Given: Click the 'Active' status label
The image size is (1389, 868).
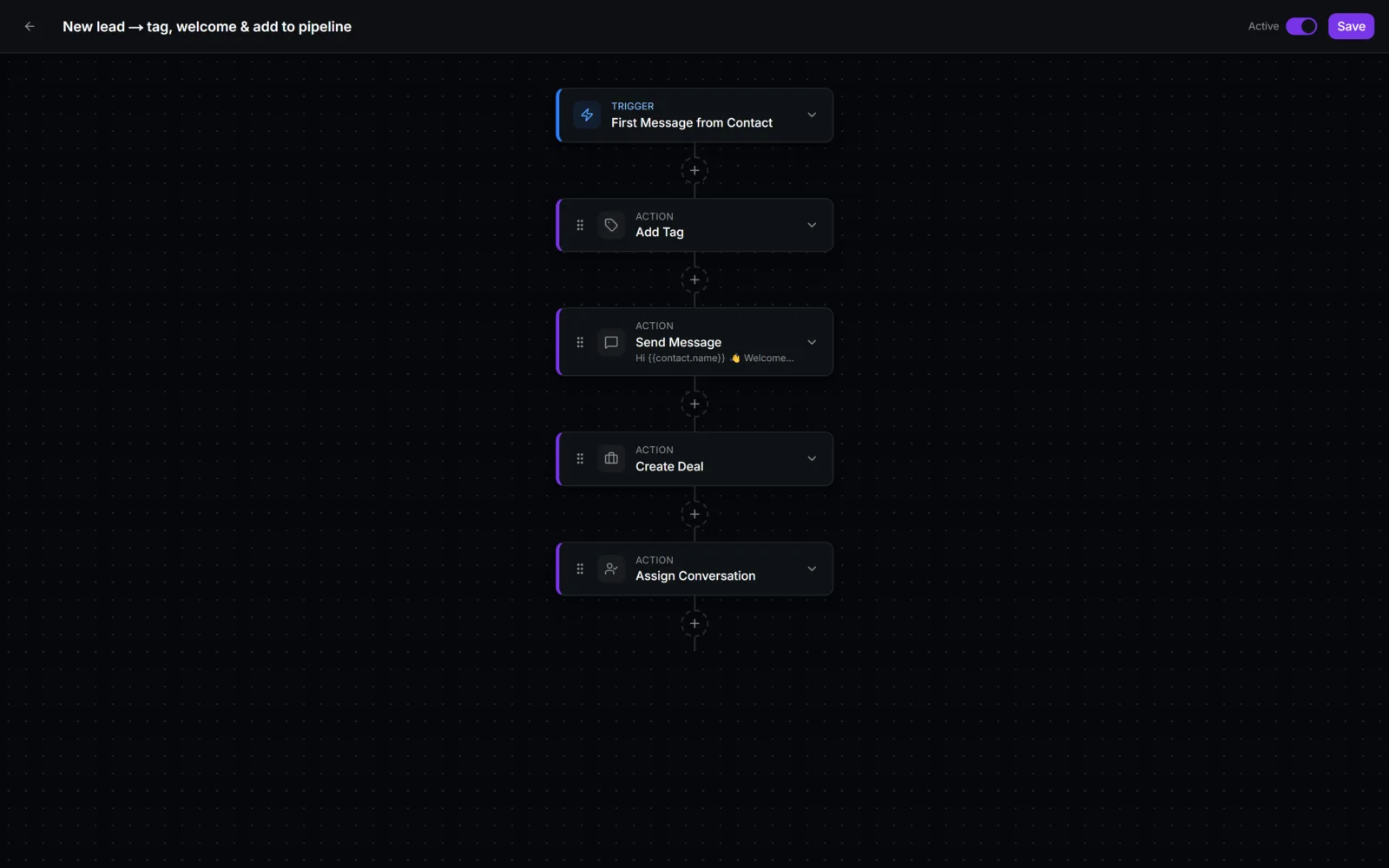Looking at the screenshot, I should pyautogui.click(x=1263, y=26).
